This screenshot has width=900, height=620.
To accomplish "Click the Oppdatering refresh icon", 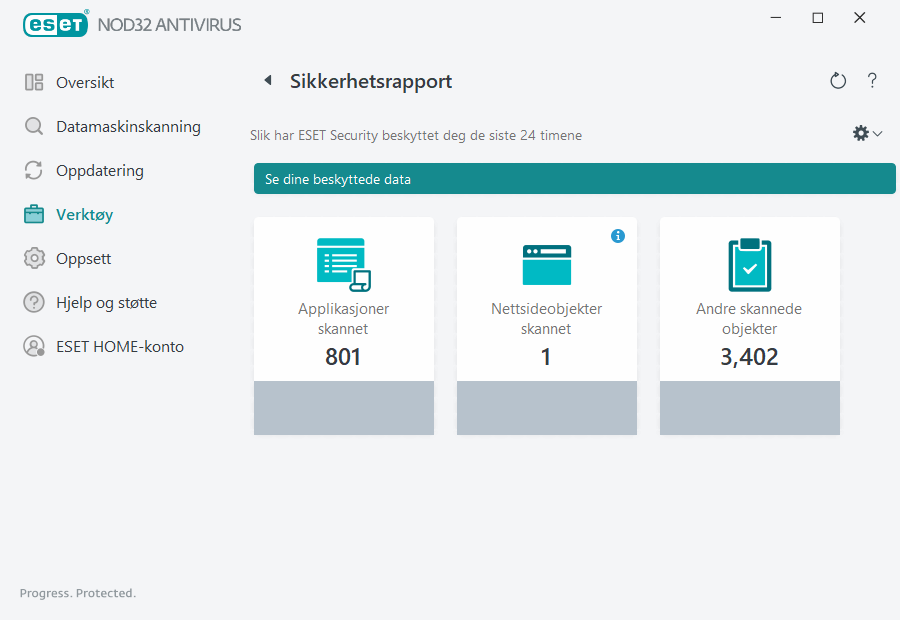I will (x=31, y=170).
